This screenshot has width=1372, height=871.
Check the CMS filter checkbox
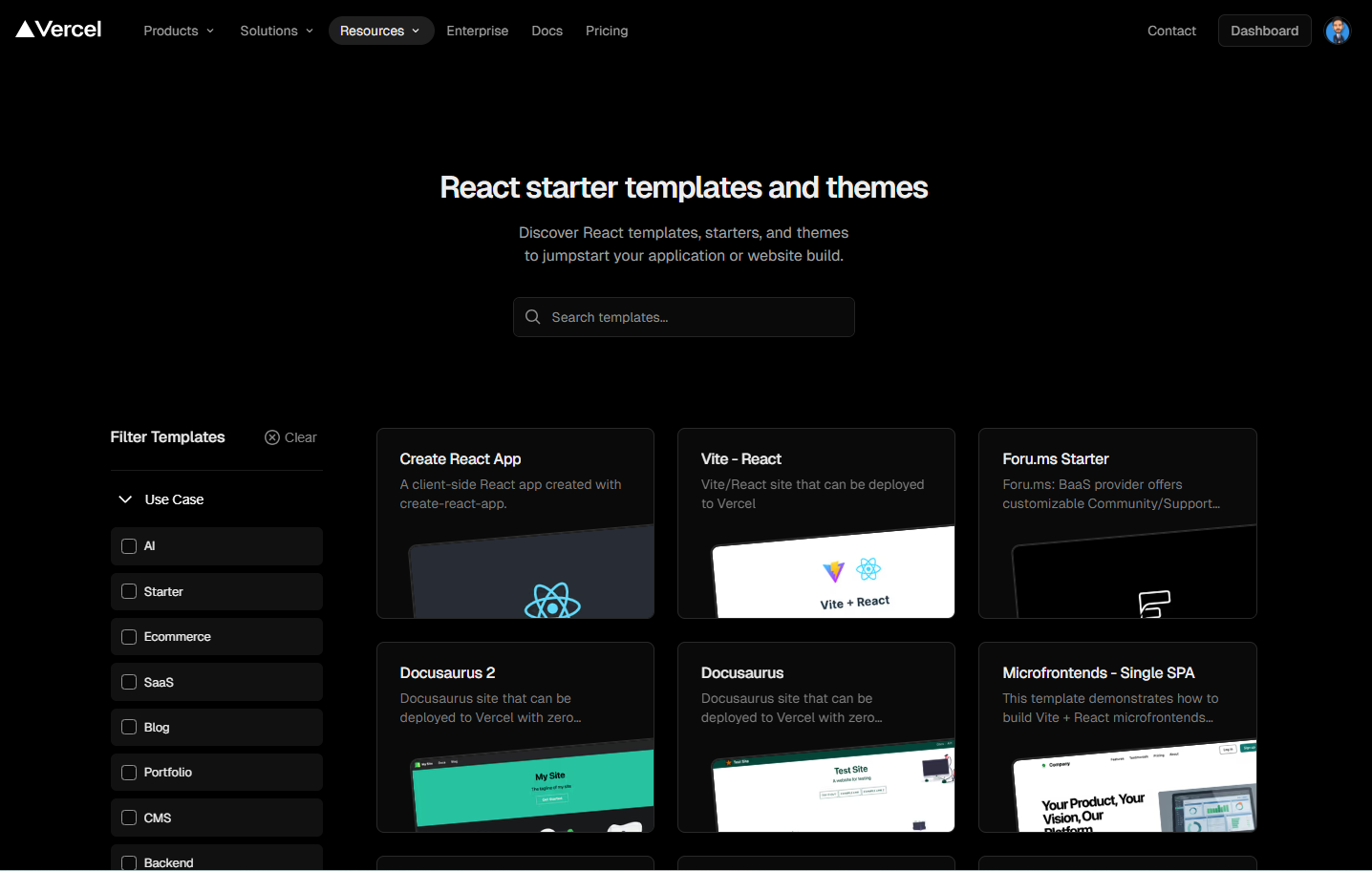tap(129, 818)
